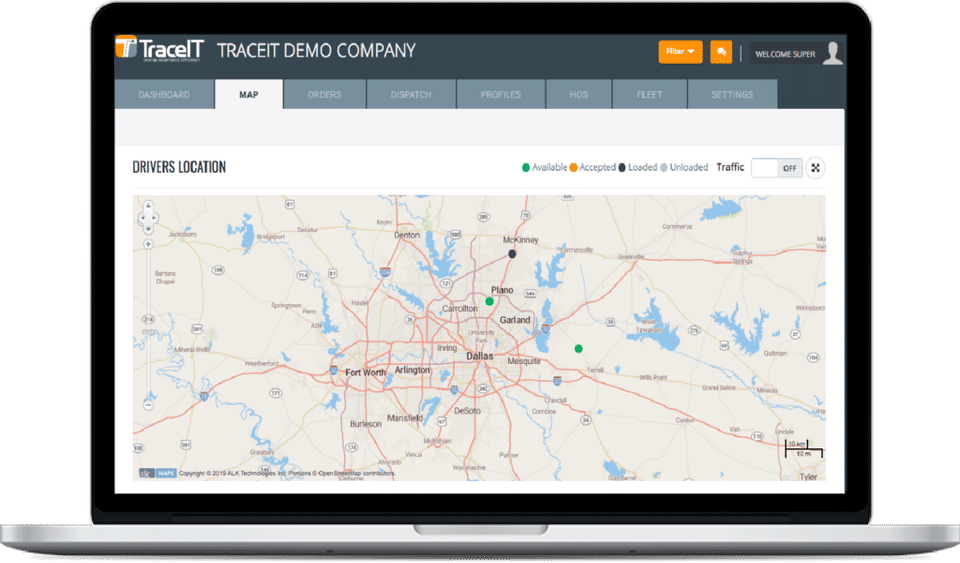Click the user profile avatar
Viewport: 960px width, 563px height.
(x=833, y=53)
